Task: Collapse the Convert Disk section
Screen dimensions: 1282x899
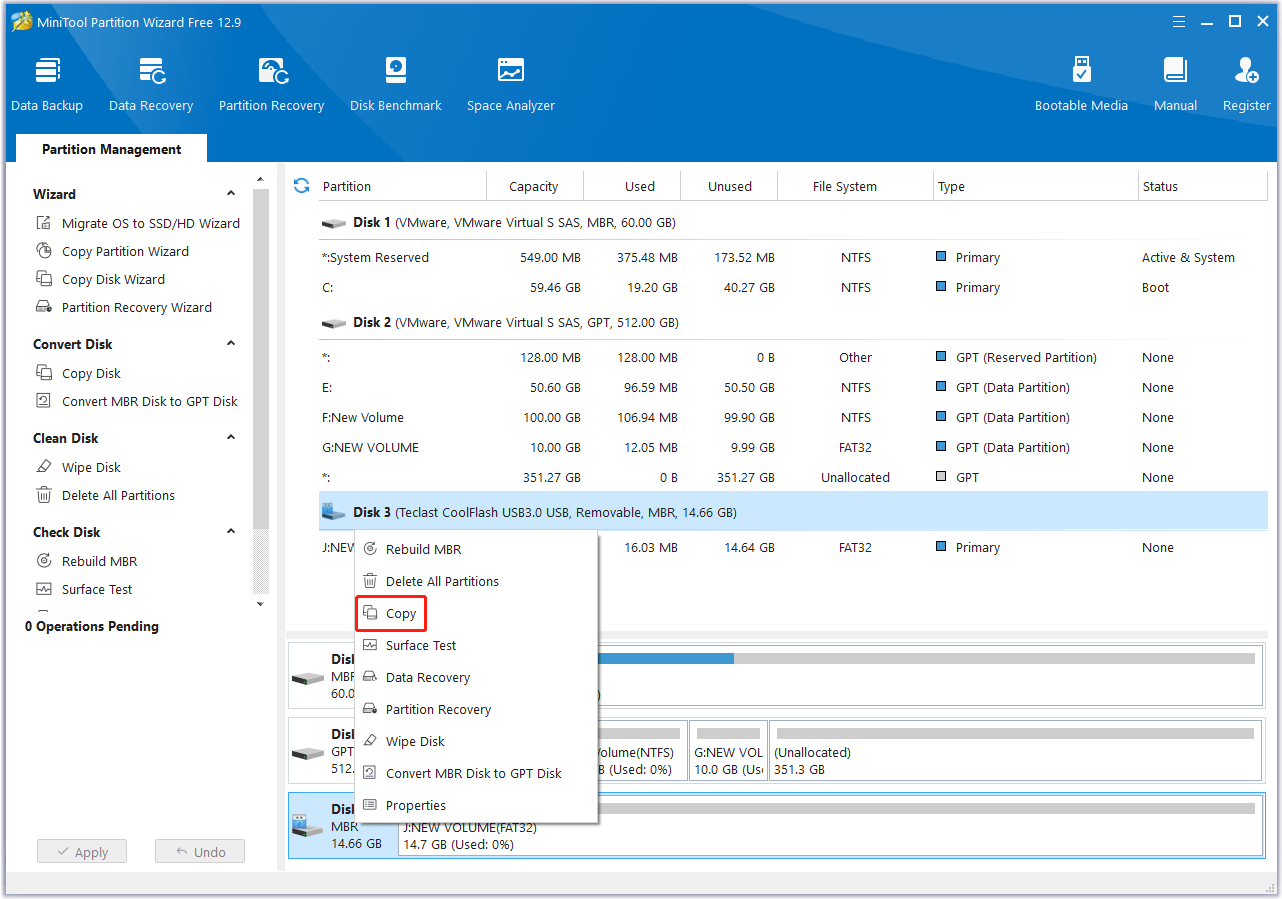Action: [231, 344]
